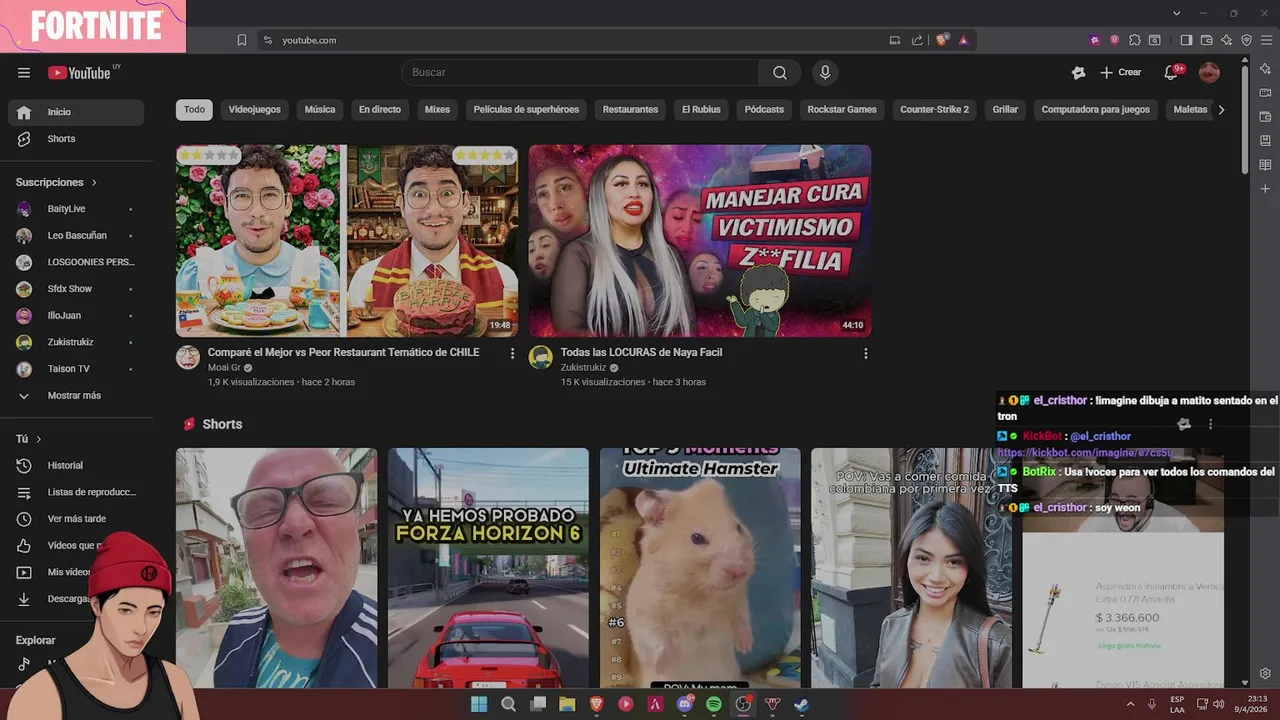Select the Pódcasts filter chip
Viewport: 1280px width, 720px height.
click(x=764, y=110)
